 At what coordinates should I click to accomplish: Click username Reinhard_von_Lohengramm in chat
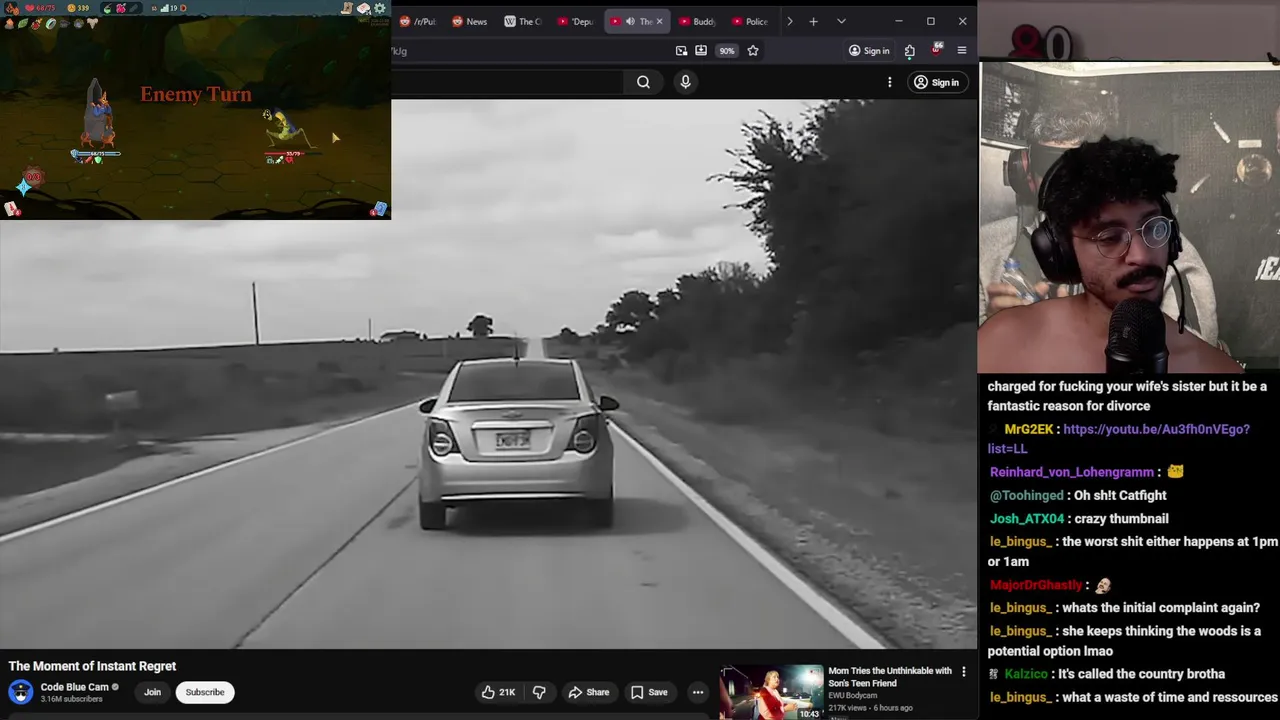coord(1072,472)
